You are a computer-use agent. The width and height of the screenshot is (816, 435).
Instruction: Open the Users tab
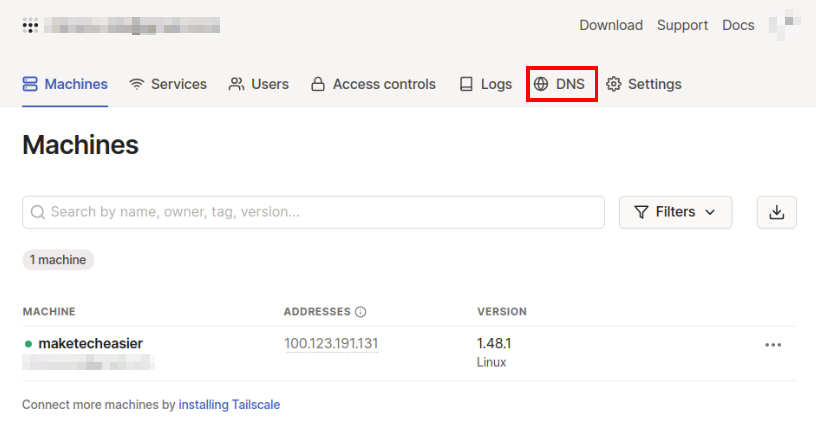(x=259, y=84)
